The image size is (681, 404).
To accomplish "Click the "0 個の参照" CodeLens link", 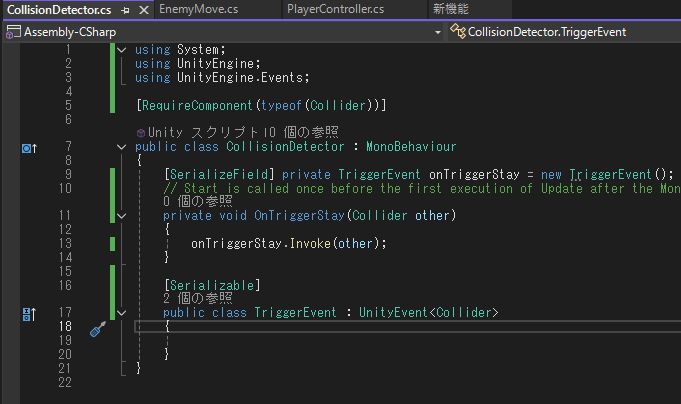I will [197, 201].
